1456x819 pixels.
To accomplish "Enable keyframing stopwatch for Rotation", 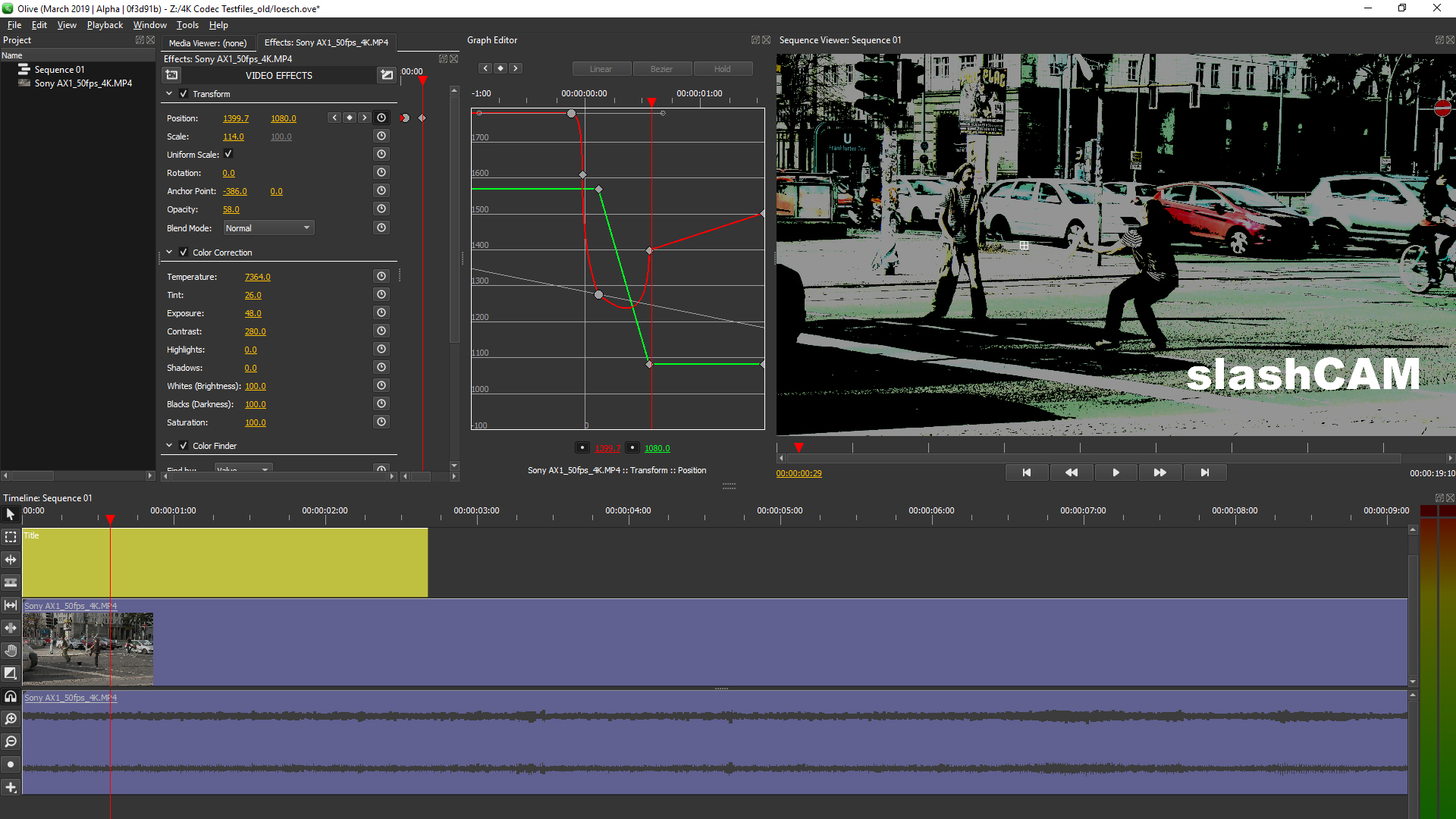I will (381, 172).
